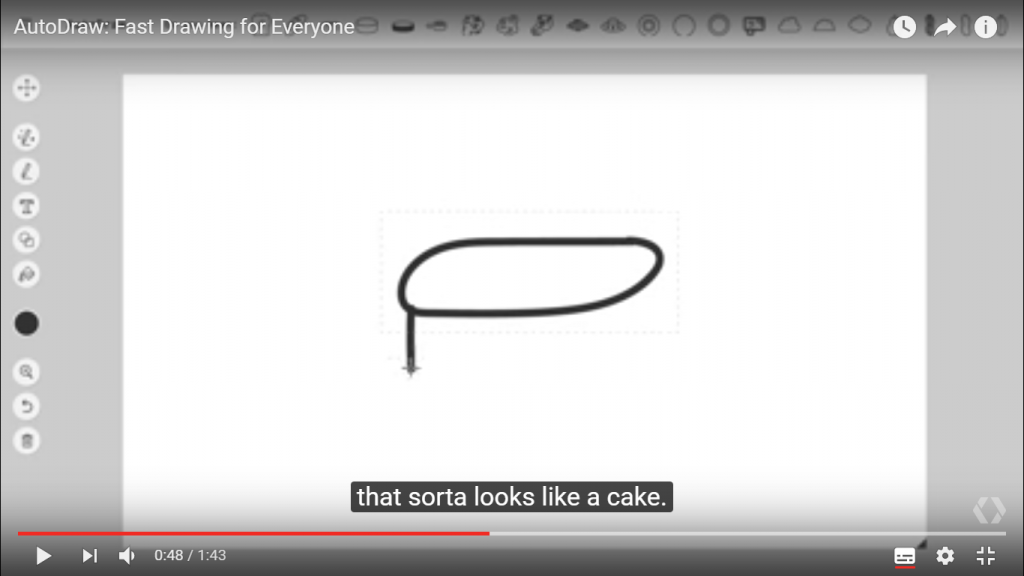Choose the Fill paint bucket tool
The height and width of the screenshot is (576, 1024).
tap(27, 274)
